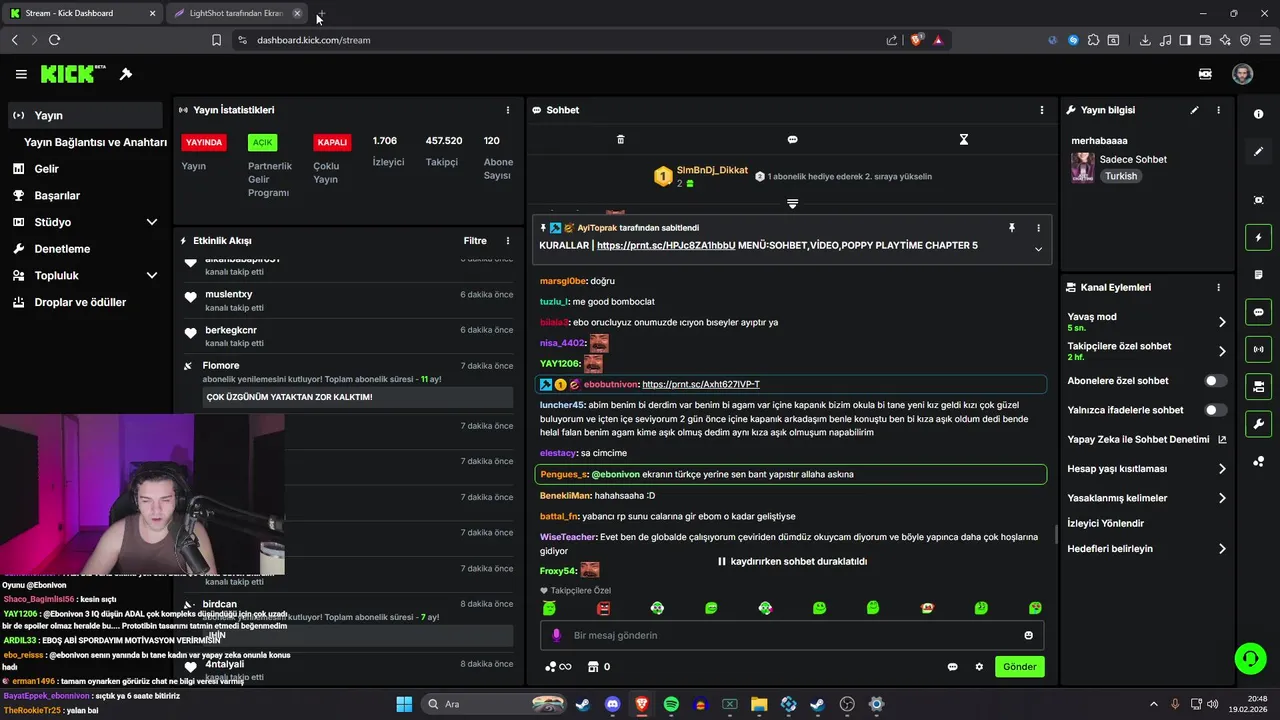Click the chat bubble icon beside the settings gear
The image size is (1280, 720).
tap(952, 667)
